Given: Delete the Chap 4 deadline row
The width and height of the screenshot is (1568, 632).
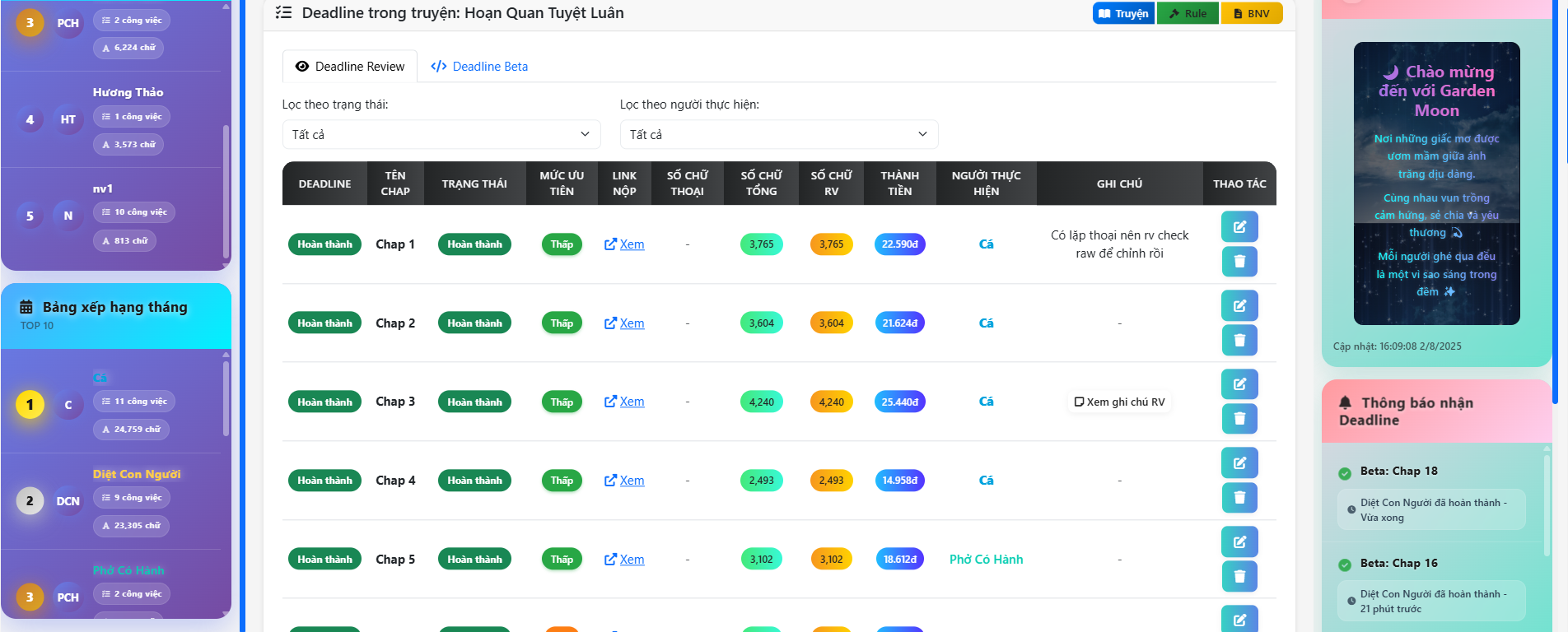Looking at the screenshot, I should (x=1239, y=498).
